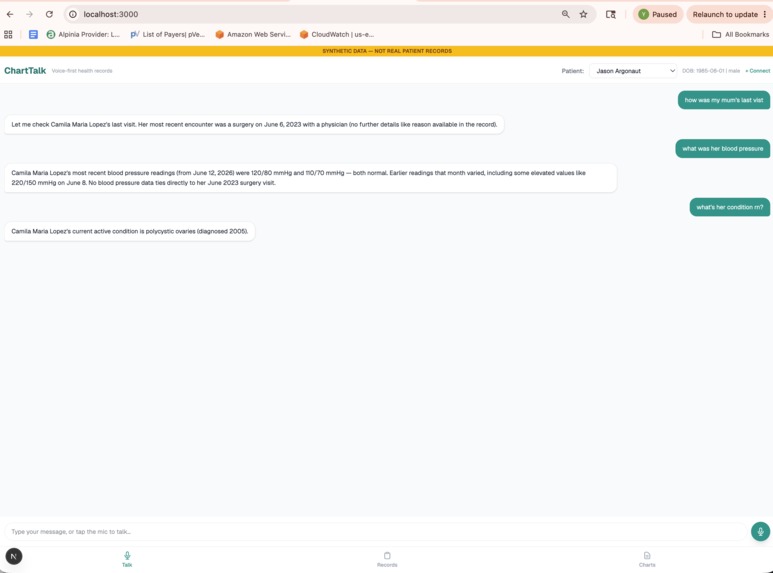Click the browser forward arrow
This screenshot has height=573, width=773.
pos(30,14)
